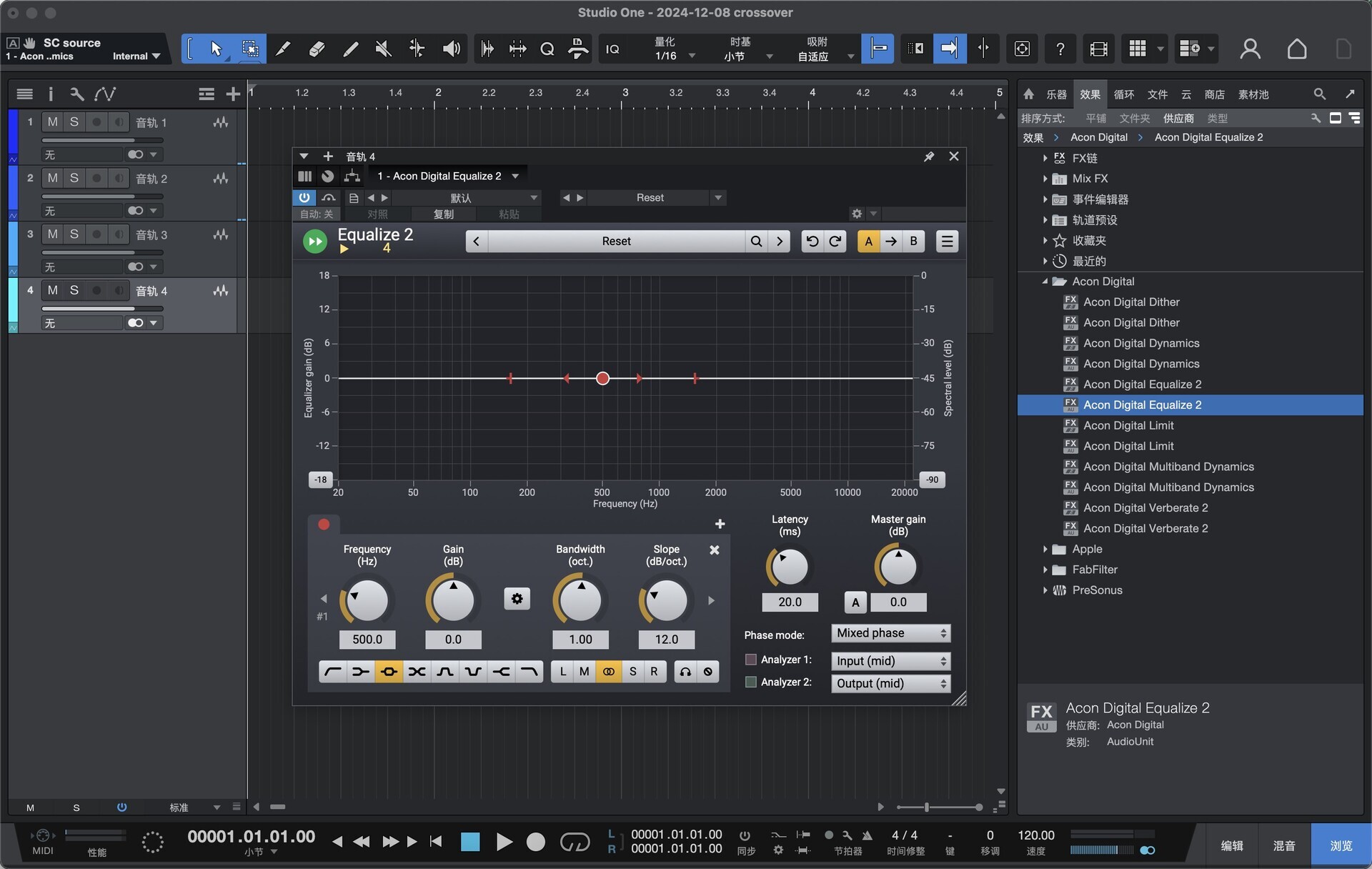The width and height of the screenshot is (1372, 869).
Task: Click the A compare button
Action: tap(868, 241)
